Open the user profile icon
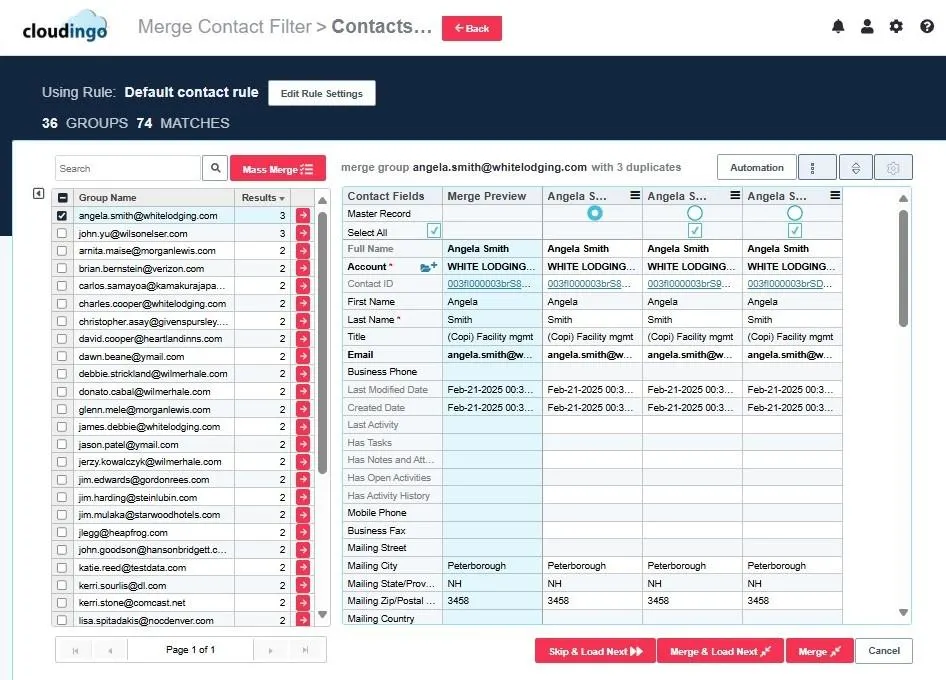946x680 pixels. tap(867, 27)
